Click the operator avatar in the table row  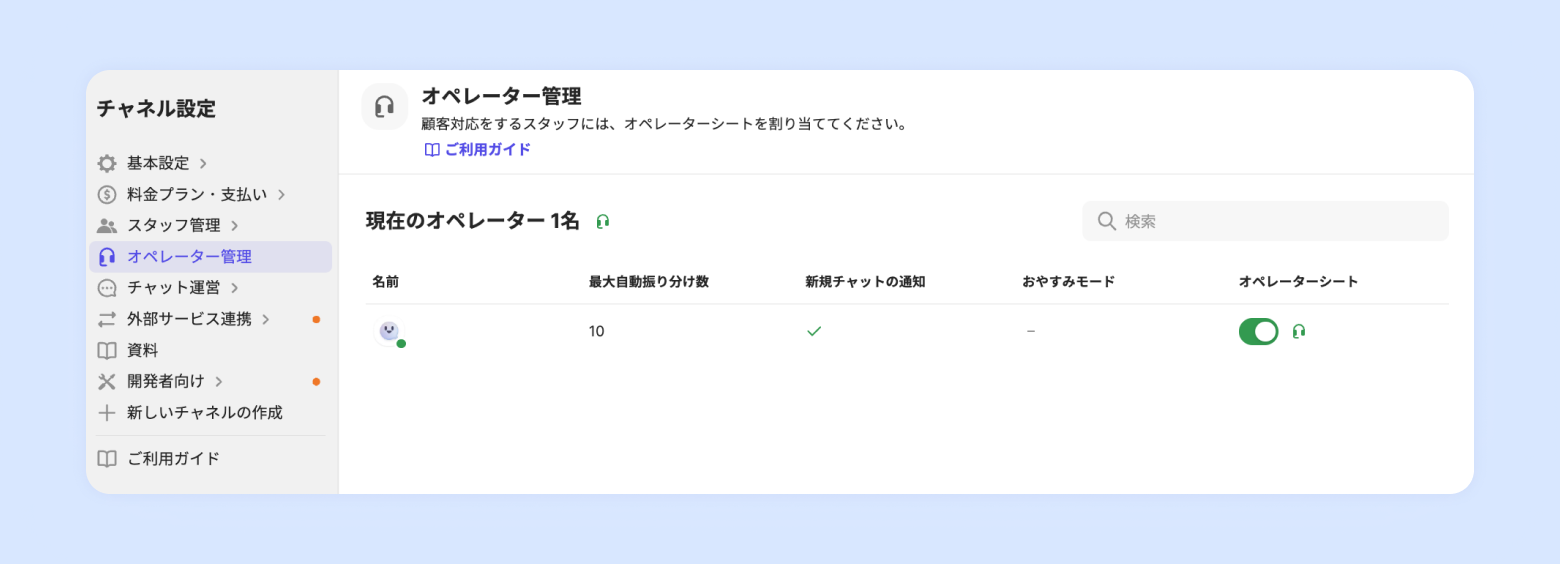(x=389, y=332)
